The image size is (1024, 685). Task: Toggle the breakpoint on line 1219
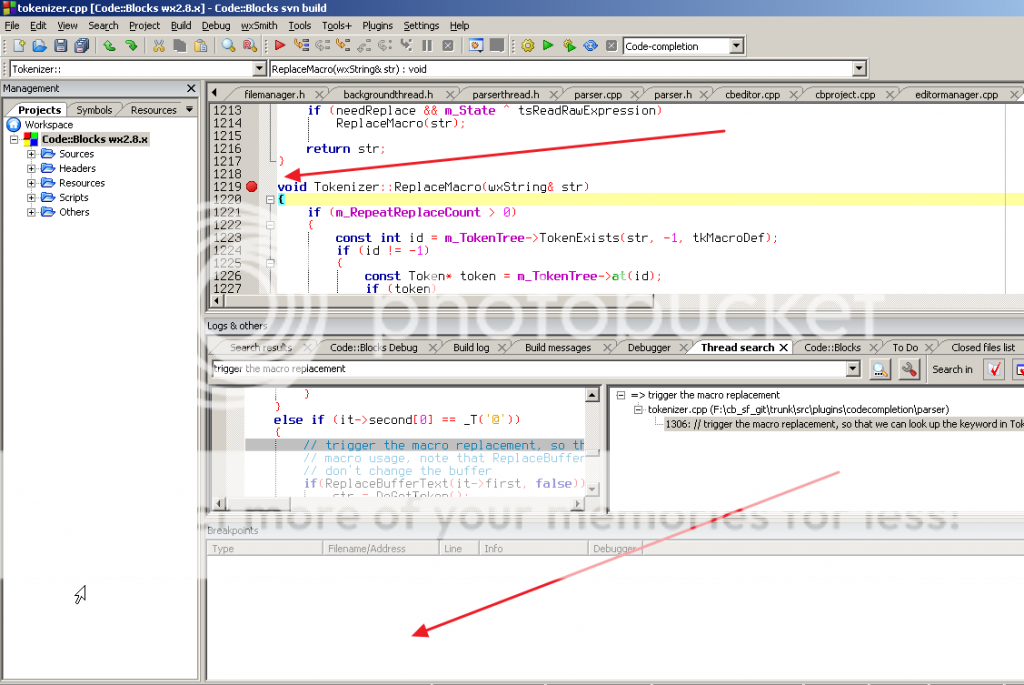pos(251,187)
